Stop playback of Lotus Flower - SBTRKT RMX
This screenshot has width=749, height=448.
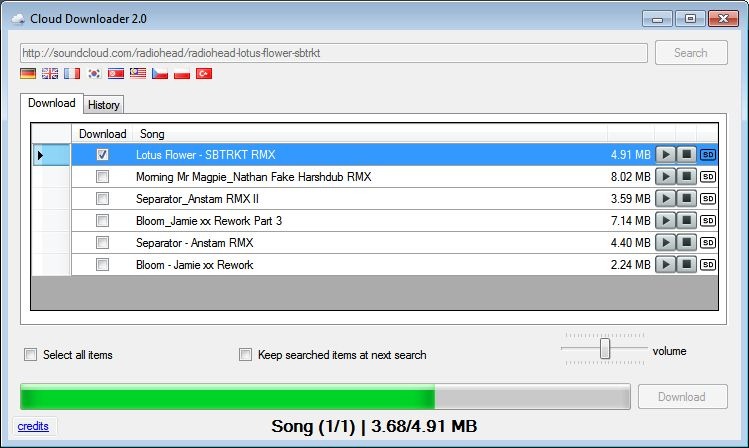coord(686,155)
